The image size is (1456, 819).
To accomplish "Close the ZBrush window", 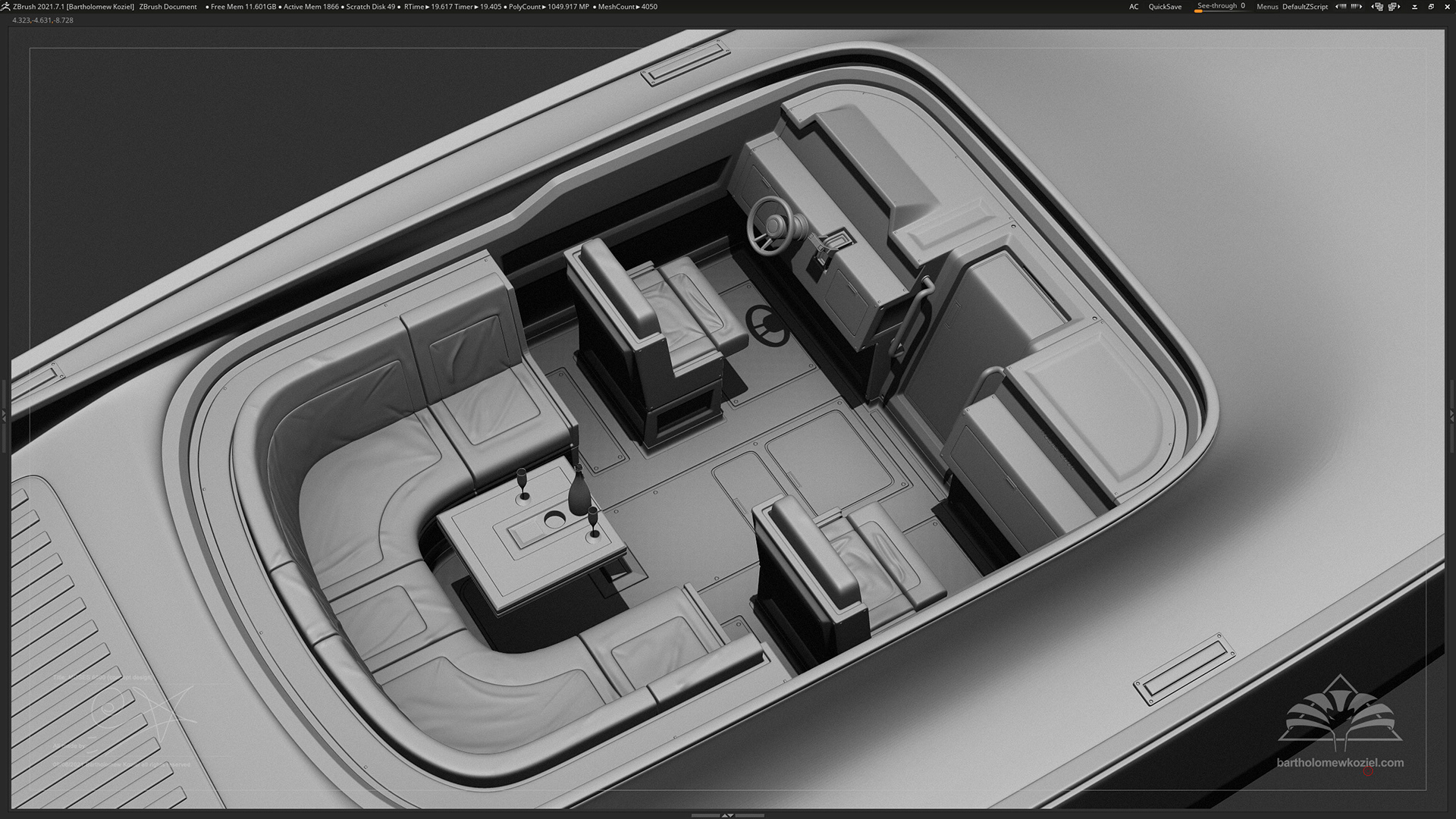I will click(x=1447, y=7).
